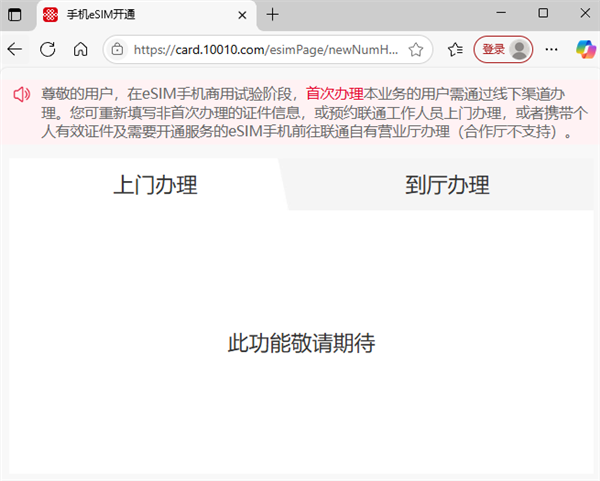Select the 手机eSIM开通 browser tab
Screen dimensions: 600x481
tap(130, 15)
